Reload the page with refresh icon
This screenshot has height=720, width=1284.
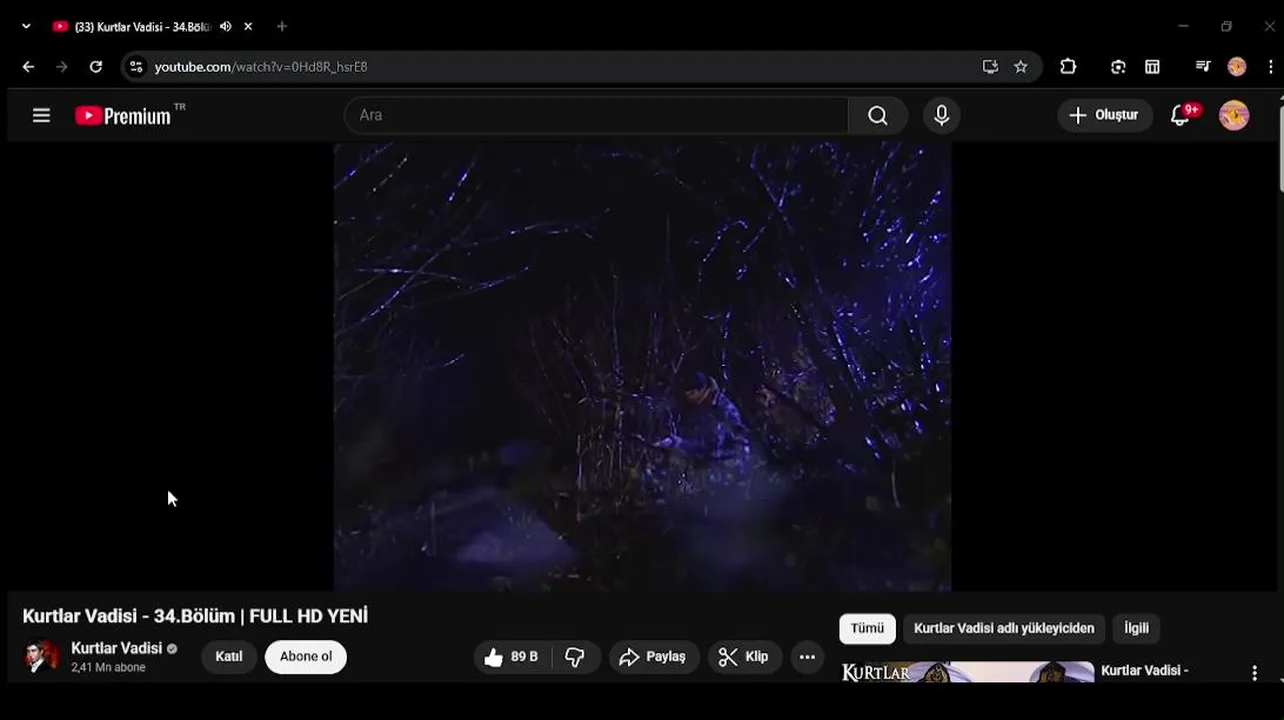[96, 67]
